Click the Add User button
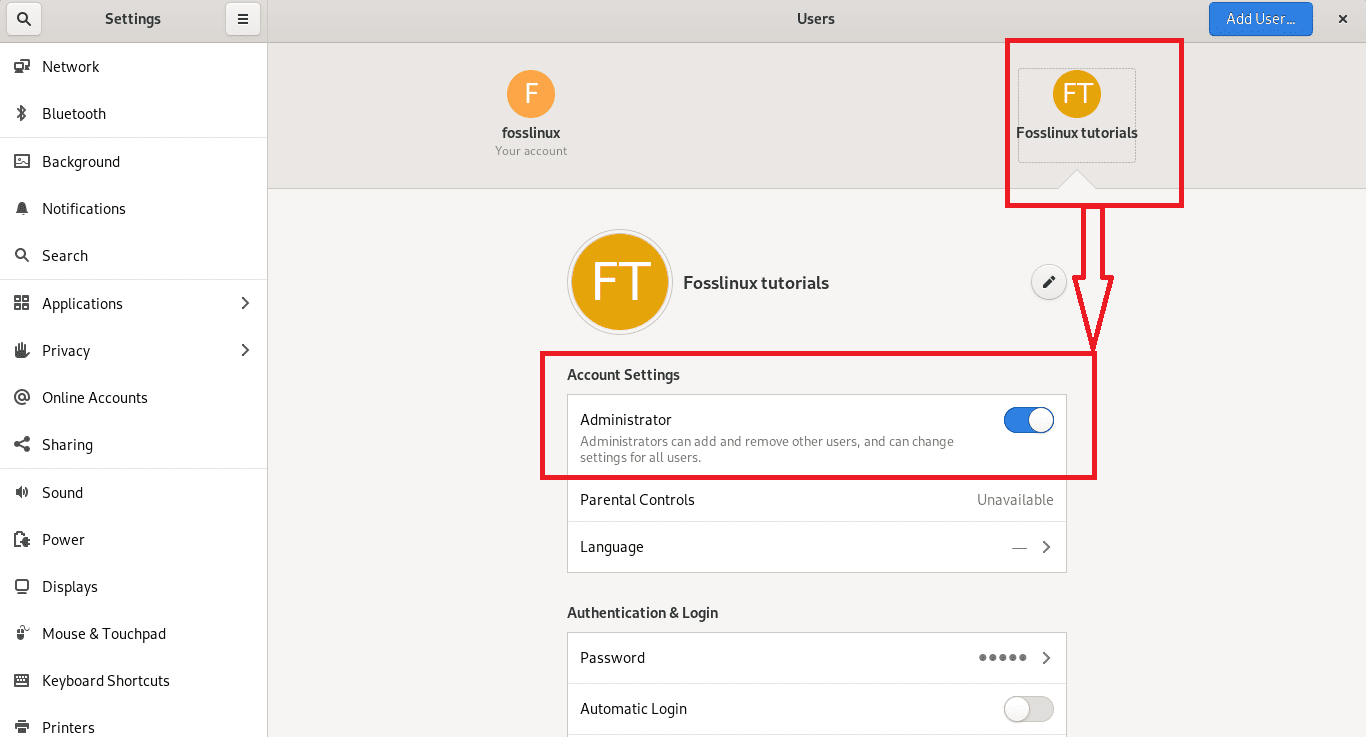The height and width of the screenshot is (737, 1366). (x=1260, y=19)
